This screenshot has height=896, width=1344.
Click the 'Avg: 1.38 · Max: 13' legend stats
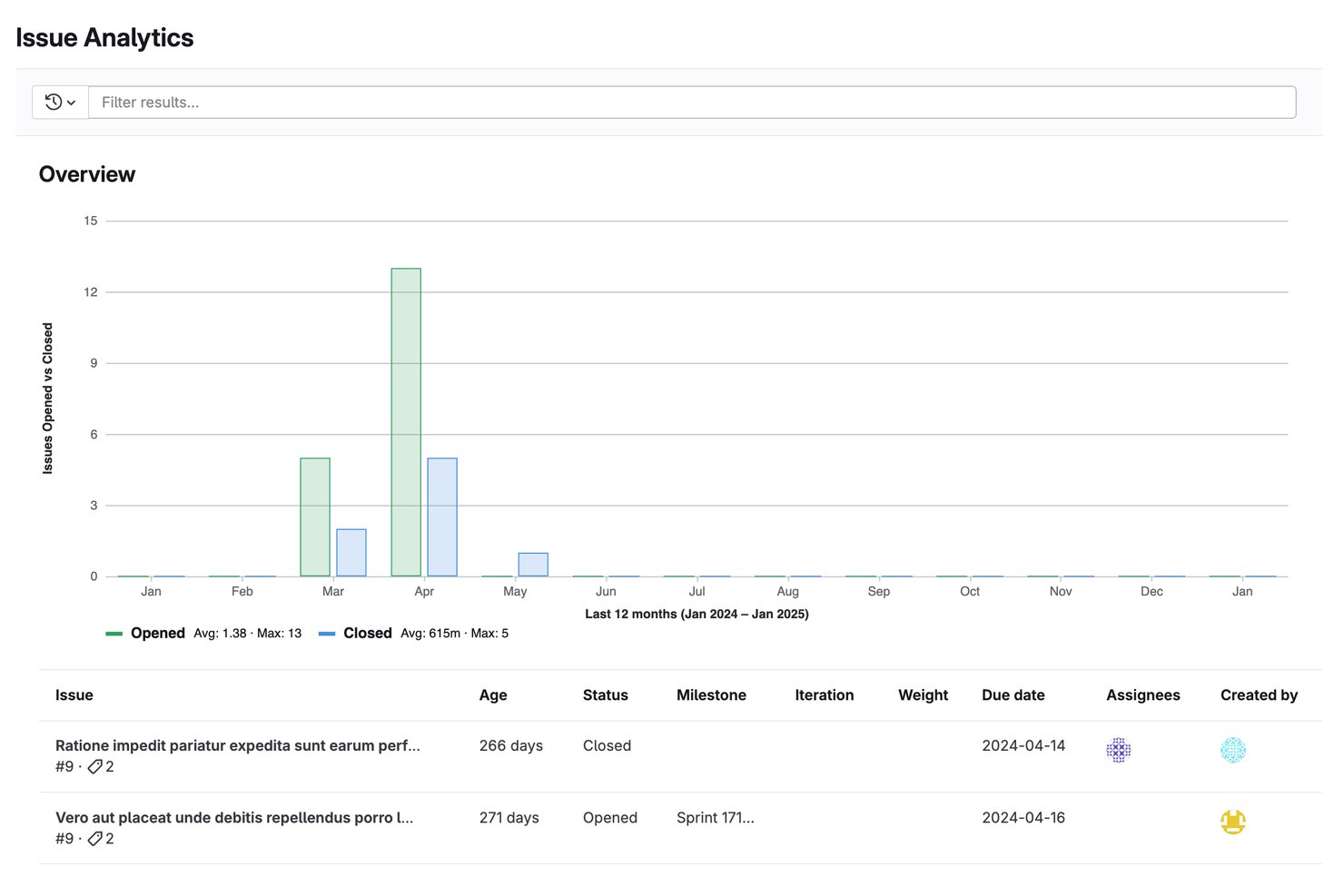[x=247, y=634]
